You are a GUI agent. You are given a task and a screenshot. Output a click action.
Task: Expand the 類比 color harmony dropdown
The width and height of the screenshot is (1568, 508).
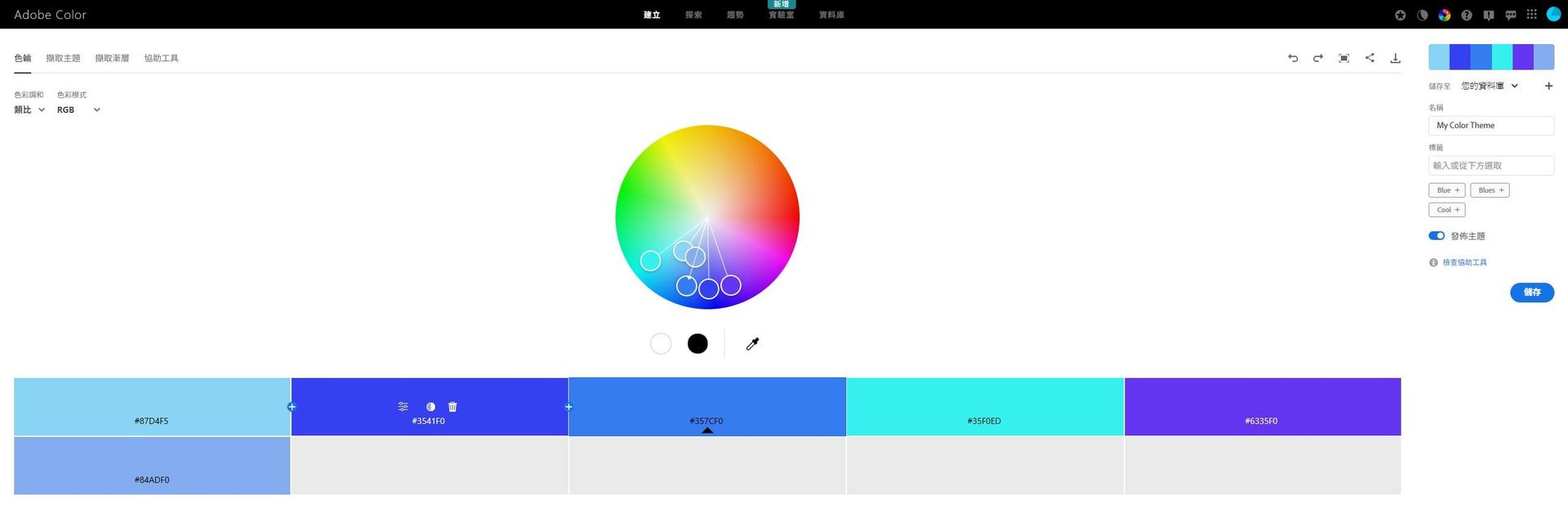tap(29, 109)
